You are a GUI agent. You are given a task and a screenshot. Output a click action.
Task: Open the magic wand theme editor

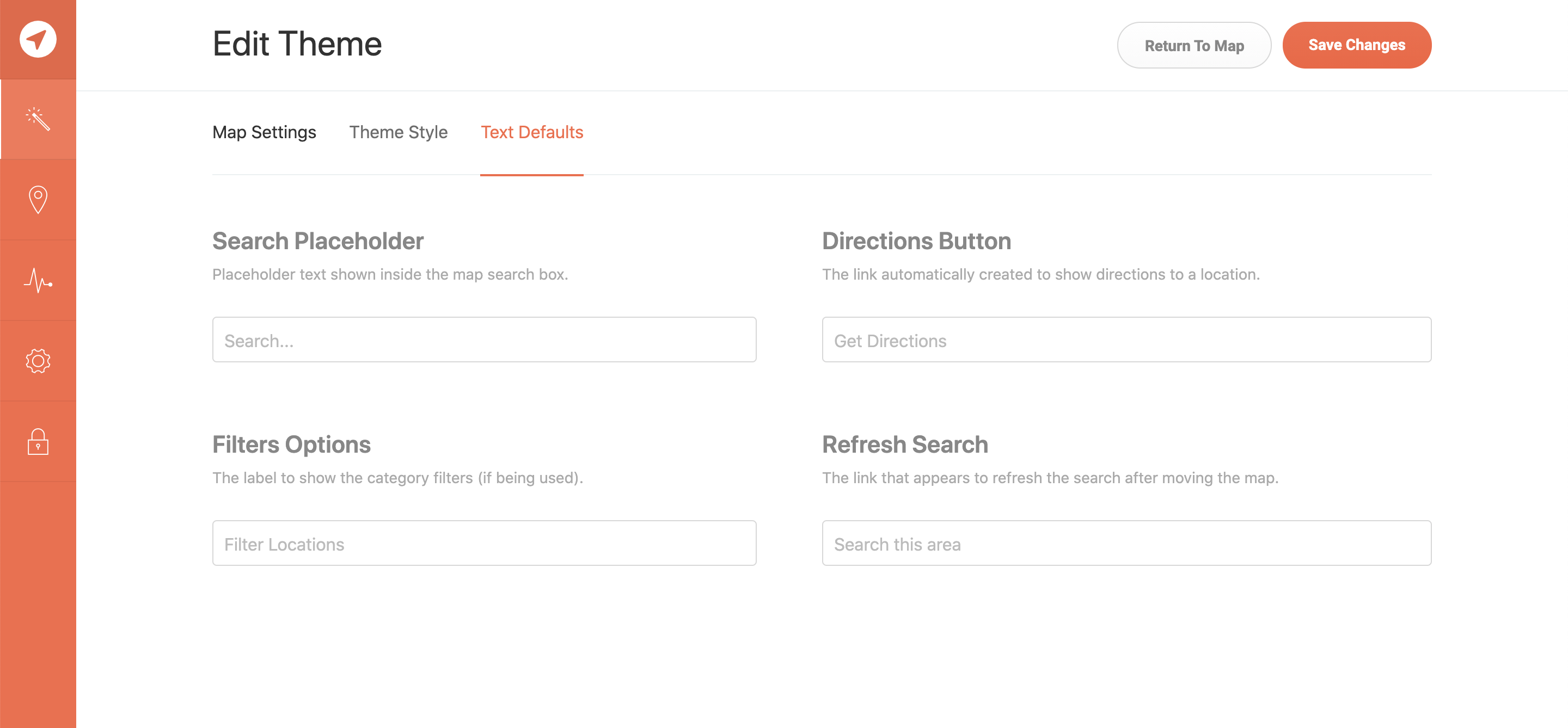(38, 119)
